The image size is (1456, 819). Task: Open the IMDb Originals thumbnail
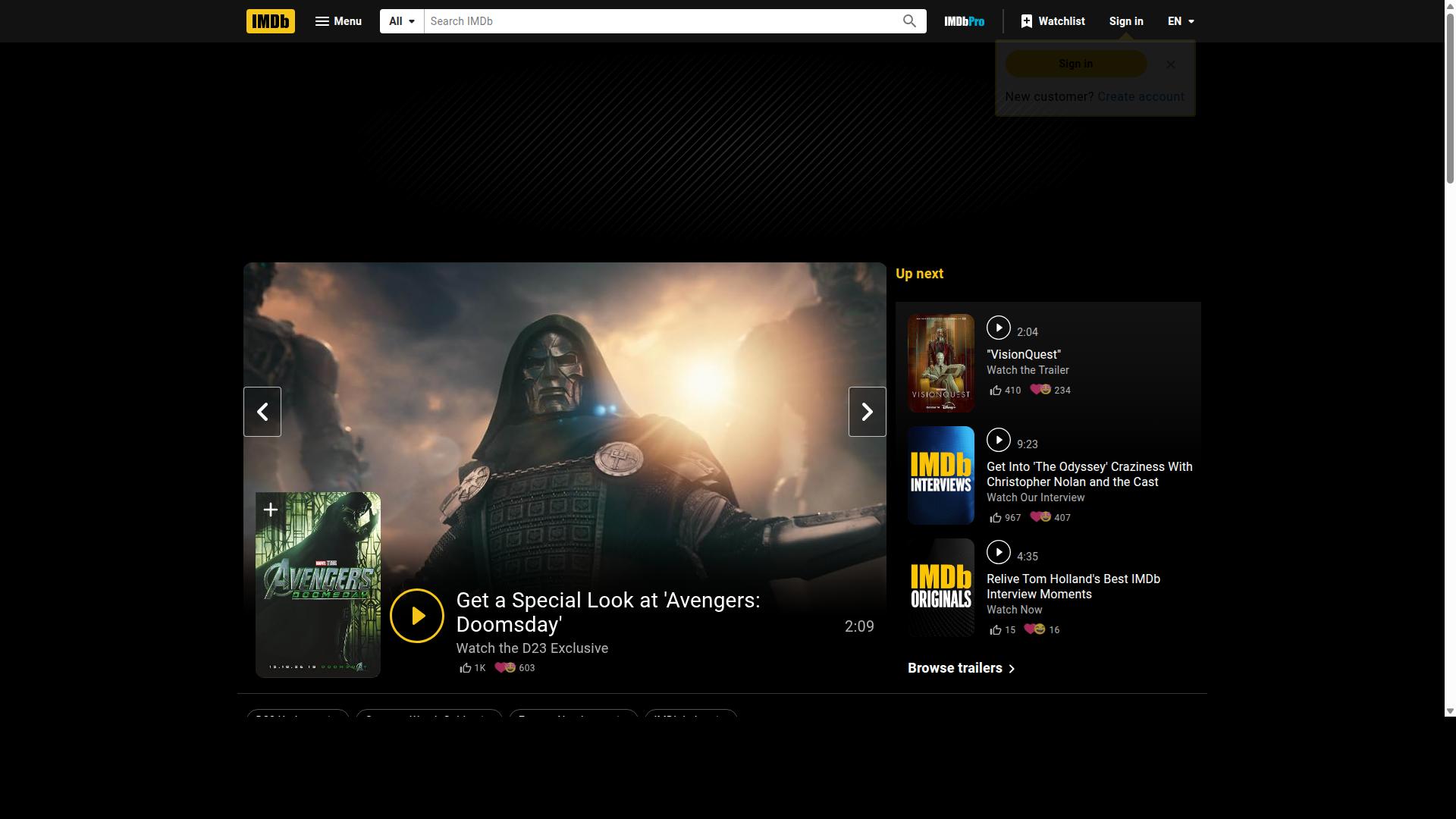(x=940, y=588)
